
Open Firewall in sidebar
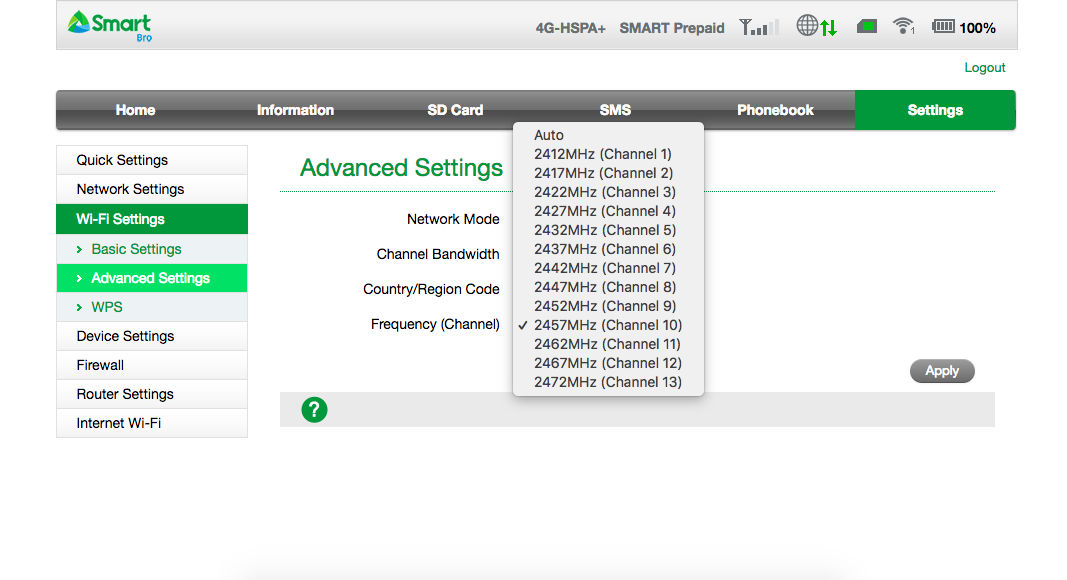click(x=152, y=365)
